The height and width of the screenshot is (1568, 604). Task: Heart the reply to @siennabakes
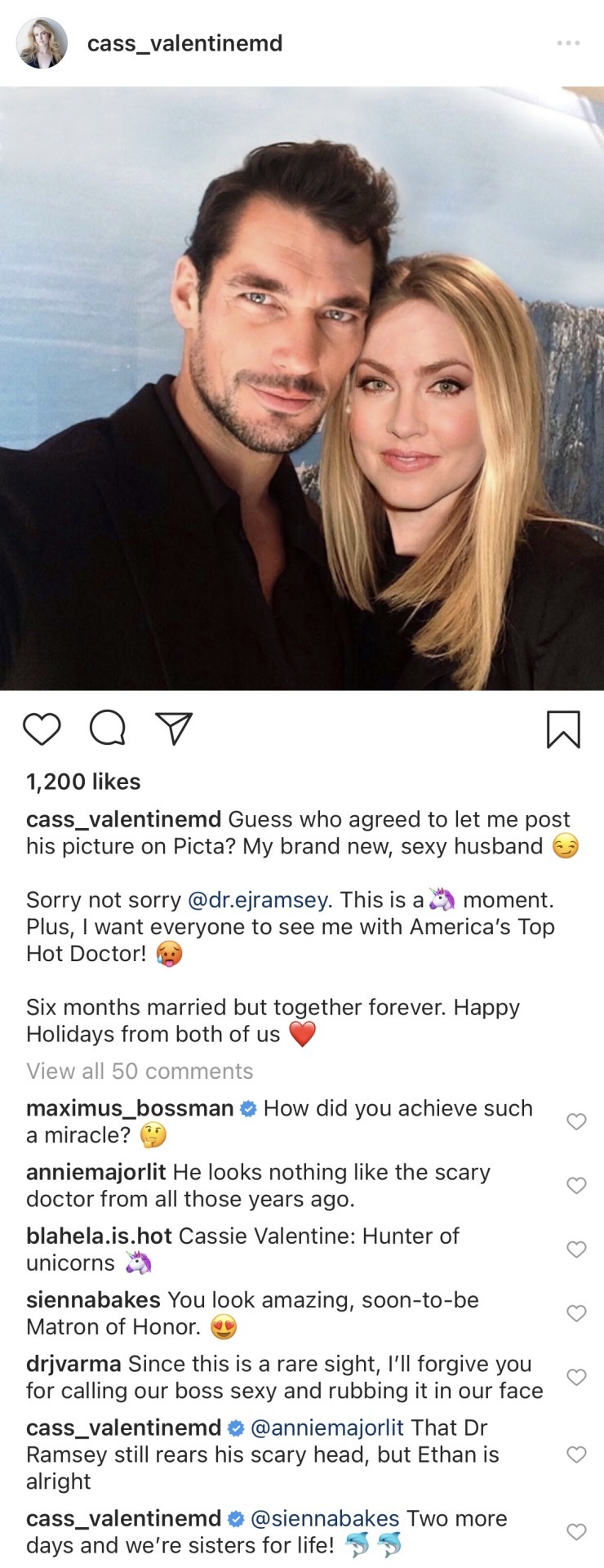coord(576,1531)
